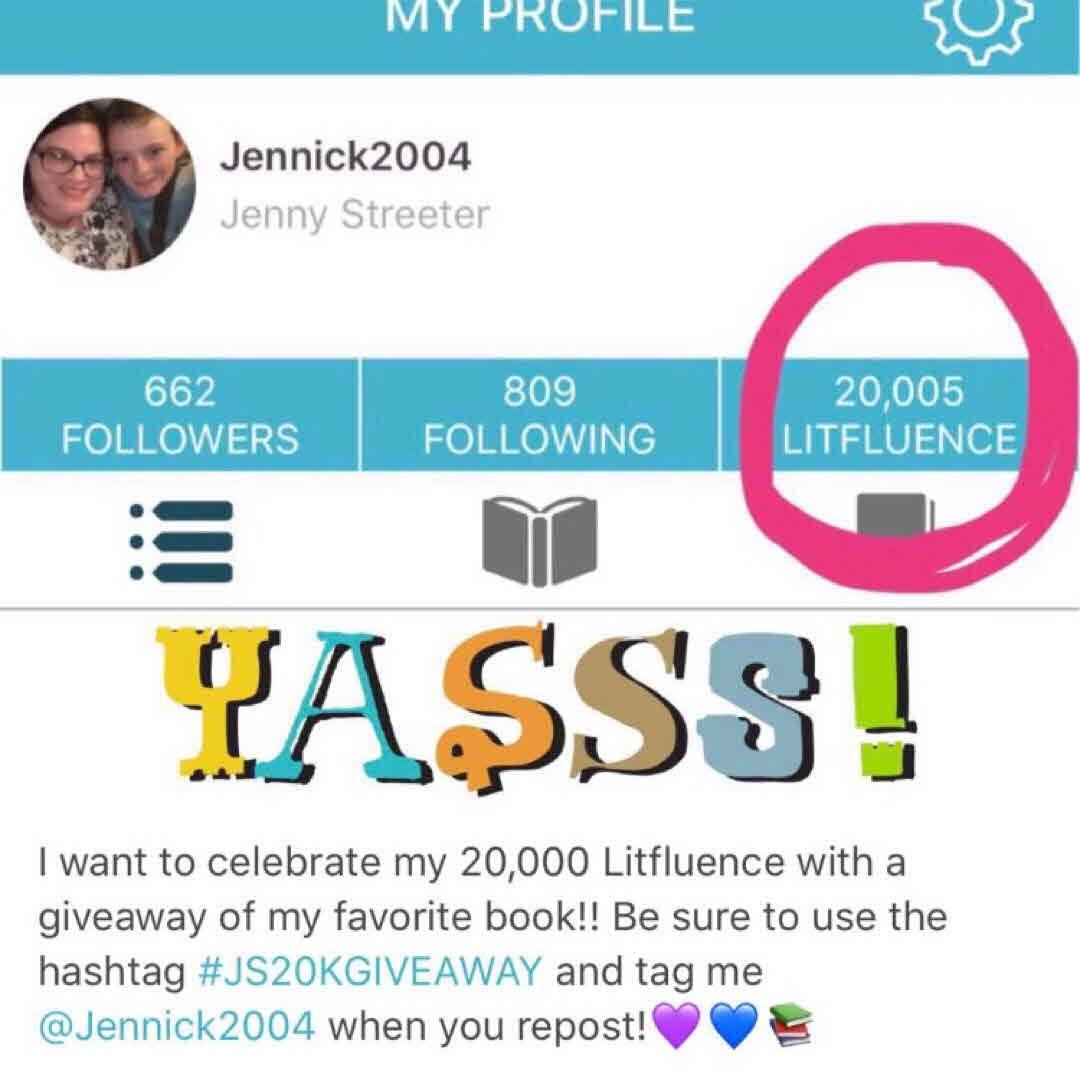Screen dimensions: 1080x1080
Task: Open the giveaway post text
Action: click(492, 944)
